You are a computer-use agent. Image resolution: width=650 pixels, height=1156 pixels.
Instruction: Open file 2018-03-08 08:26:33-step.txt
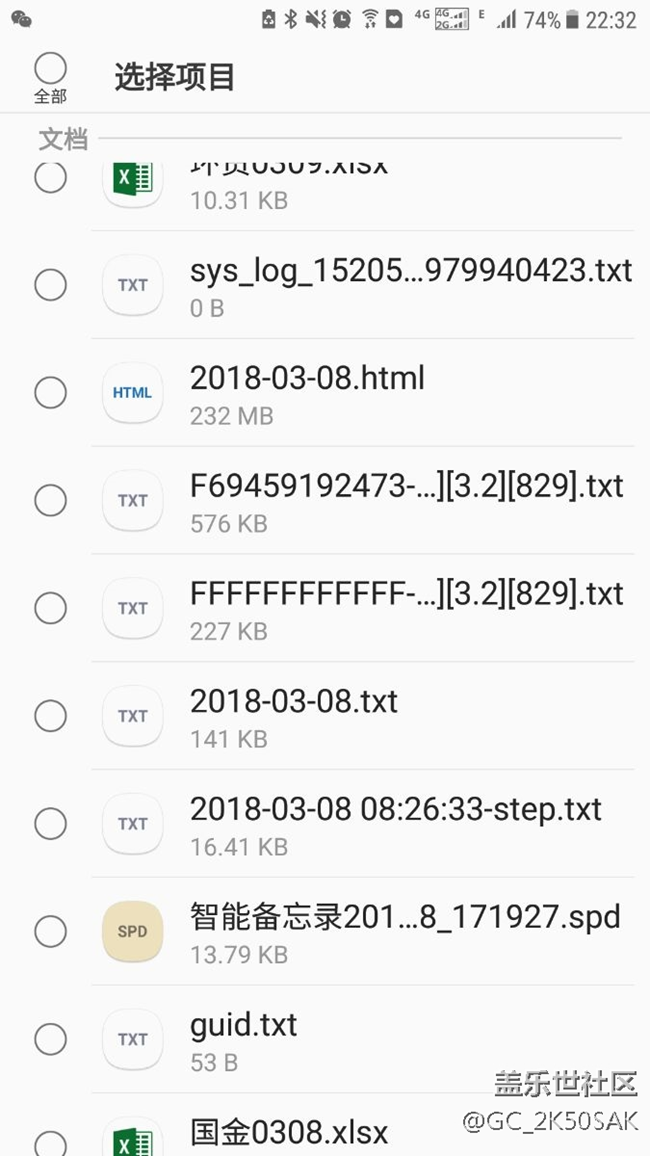[395, 809]
